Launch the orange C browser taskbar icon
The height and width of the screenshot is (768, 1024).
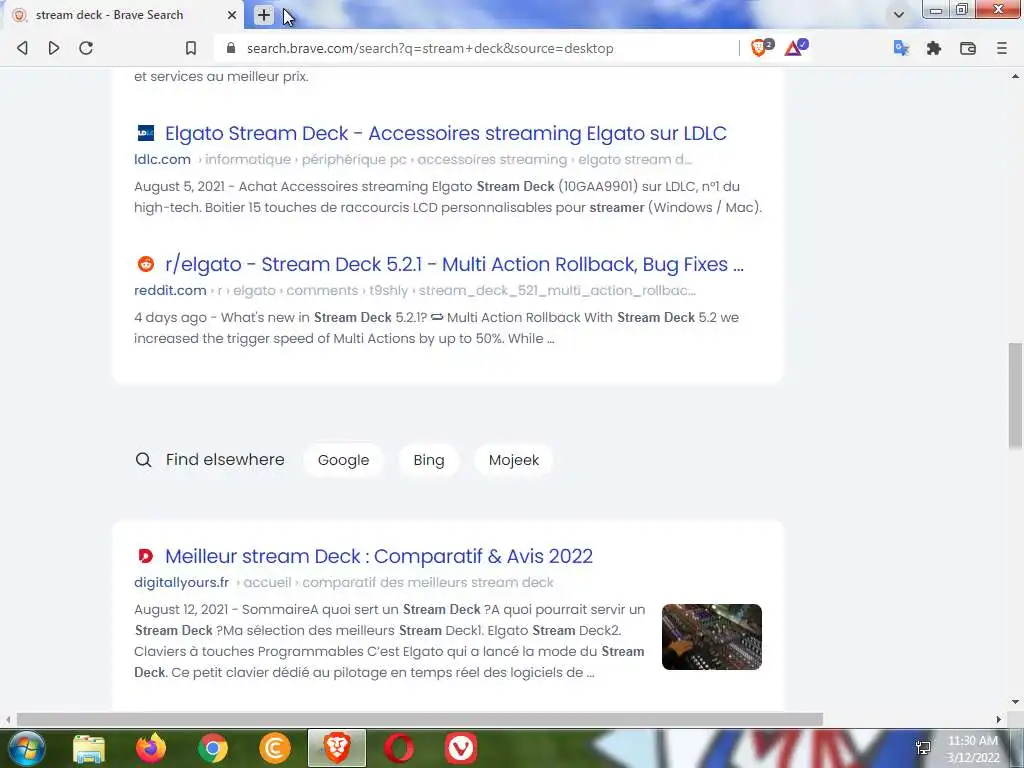point(275,748)
